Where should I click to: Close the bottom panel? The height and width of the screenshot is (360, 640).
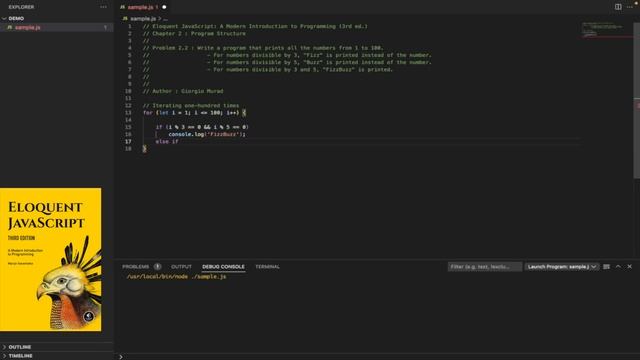coord(629,267)
